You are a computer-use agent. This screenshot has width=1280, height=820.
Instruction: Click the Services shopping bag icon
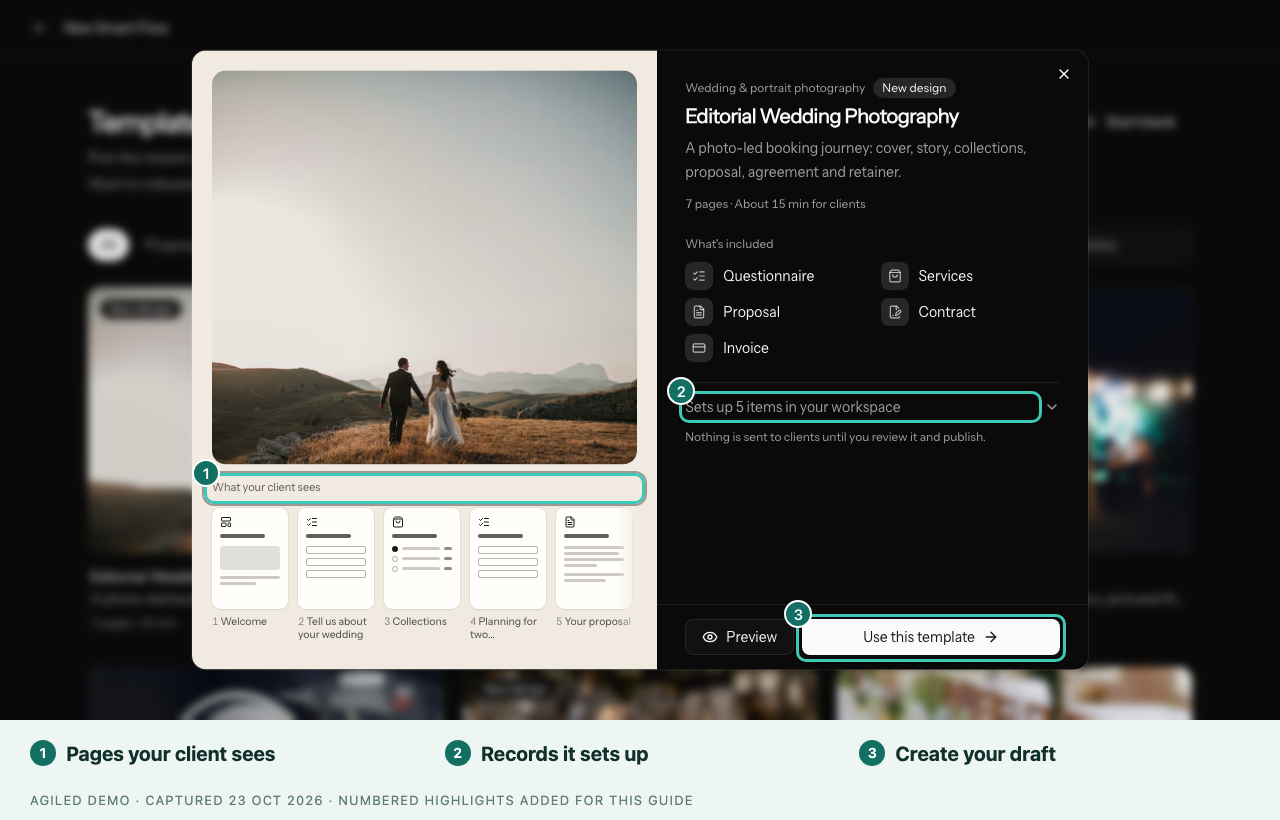[x=895, y=276]
